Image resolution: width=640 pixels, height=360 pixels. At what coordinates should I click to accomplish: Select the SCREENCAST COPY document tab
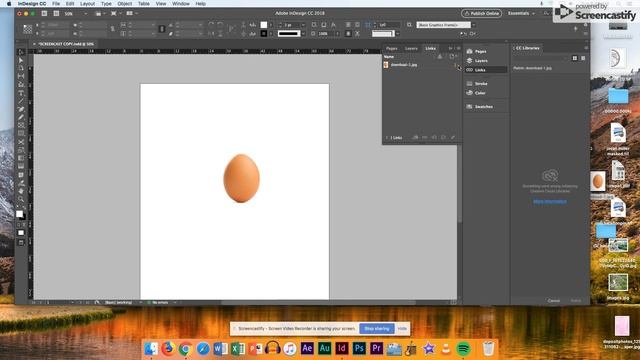(x=66, y=44)
